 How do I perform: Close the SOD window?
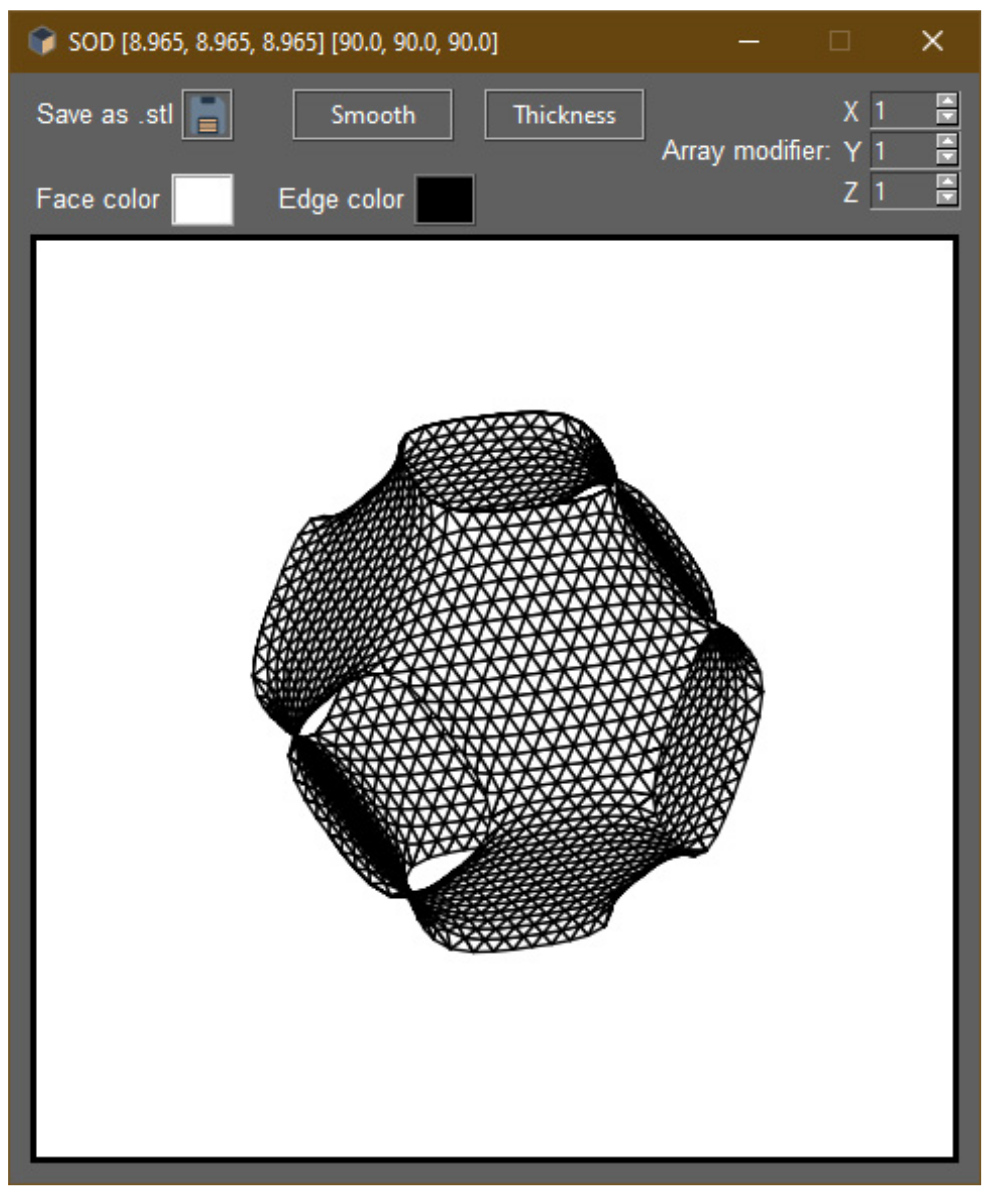(x=932, y=42)
